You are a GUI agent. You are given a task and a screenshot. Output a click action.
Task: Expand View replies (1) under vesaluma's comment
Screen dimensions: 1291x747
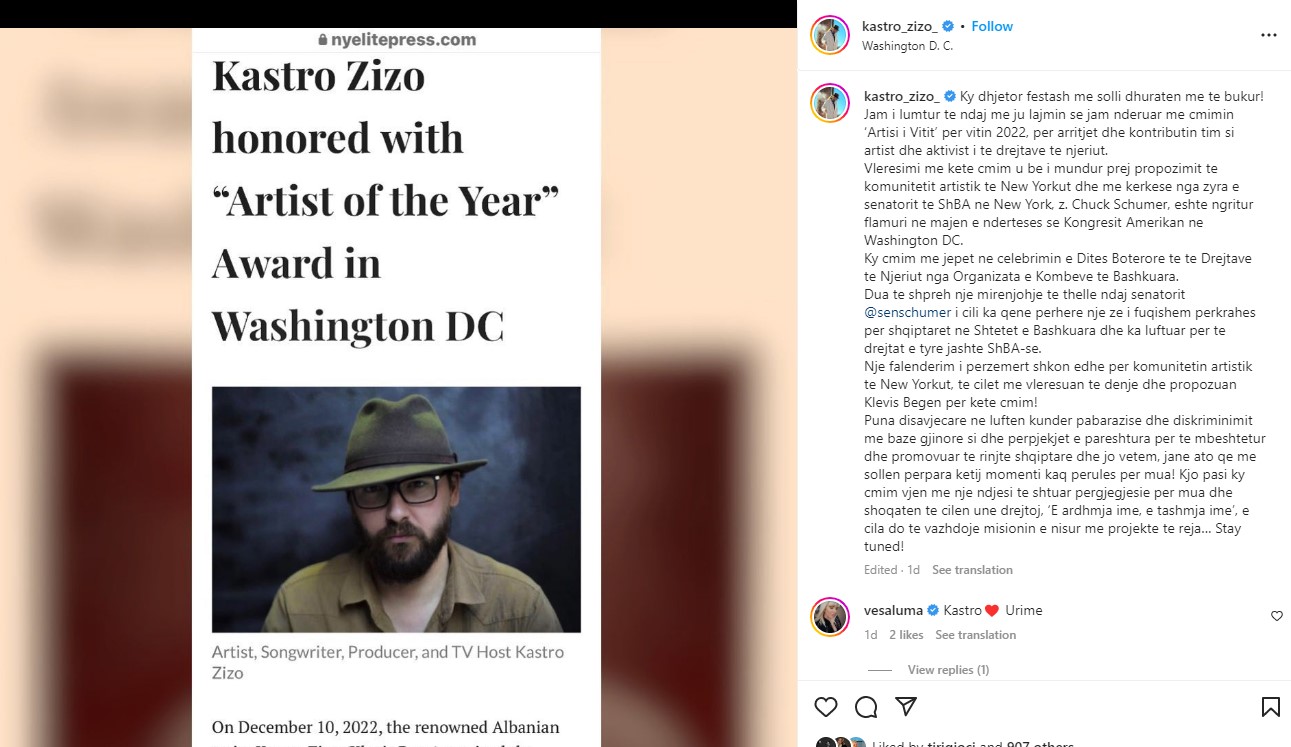pos(948,670)
